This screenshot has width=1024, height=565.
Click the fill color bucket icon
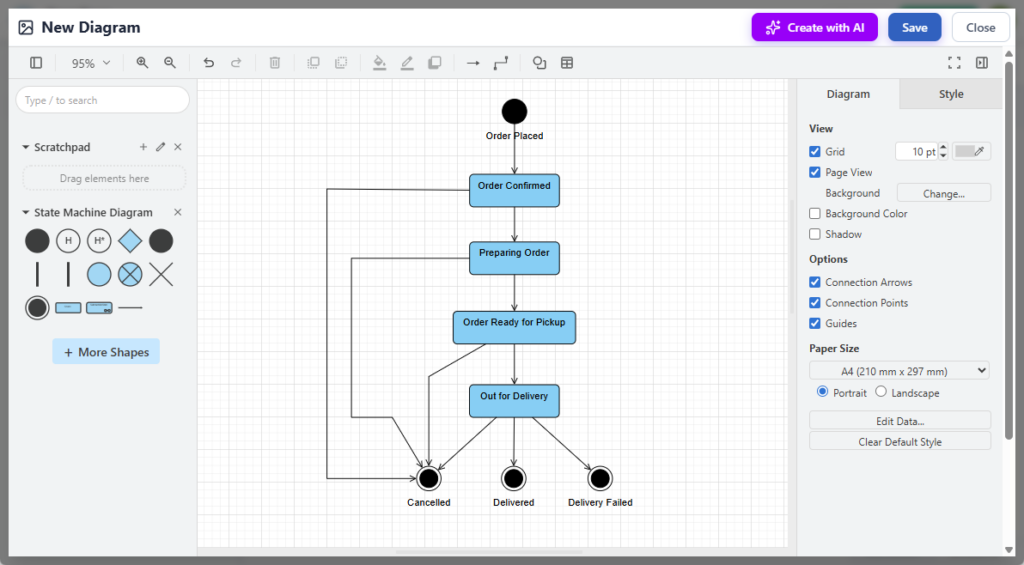coord(379,63)
